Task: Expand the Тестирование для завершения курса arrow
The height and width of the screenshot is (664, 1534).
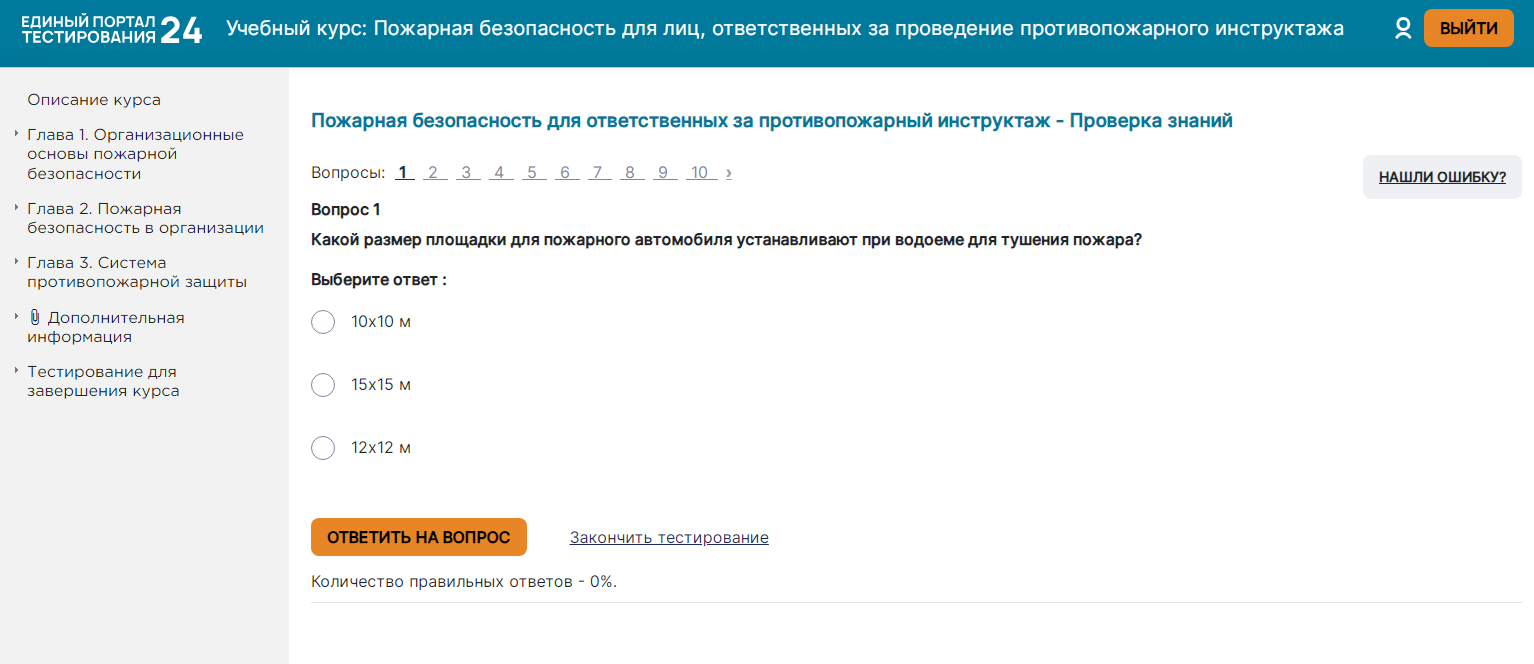Action: [x=16, y=370]
